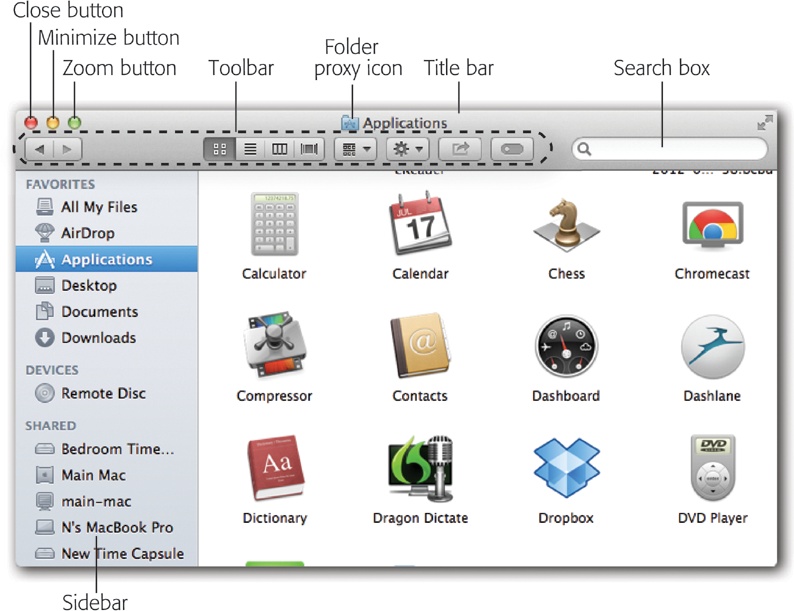Viewport: 794px width, 611px height.
Task: Select Applications in the sidebar
Action: click(107, 259)
